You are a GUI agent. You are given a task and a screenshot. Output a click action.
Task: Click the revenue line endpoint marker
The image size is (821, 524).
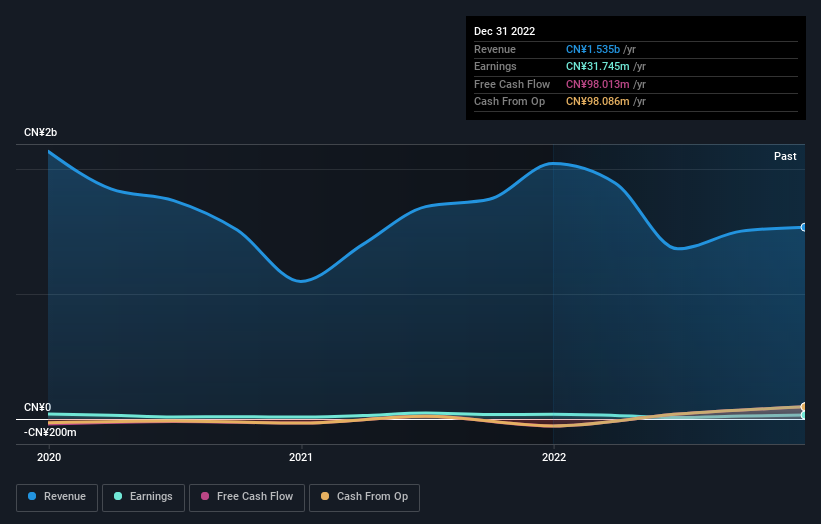(x=804, y=227)
